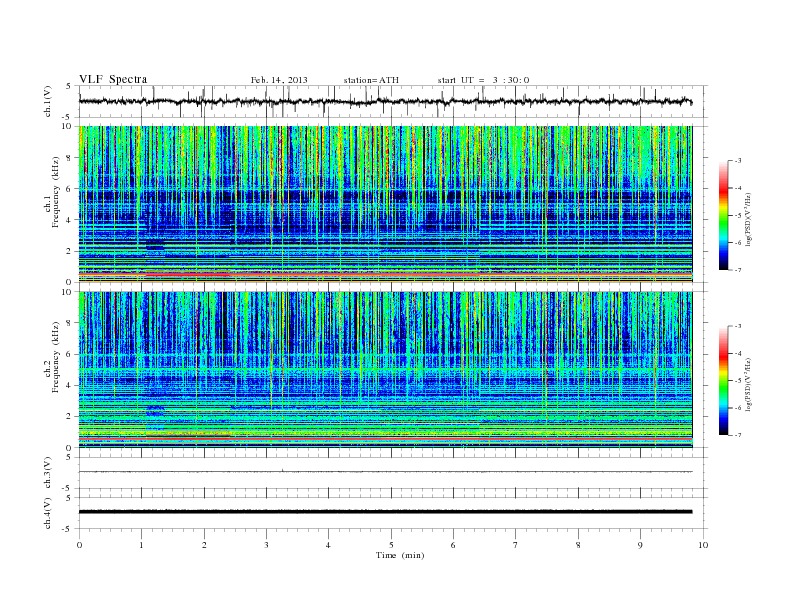The image size is (792, 612).
Task: Click the "4" kHz tick of ch.2 spectrogram
Action: 69,385
